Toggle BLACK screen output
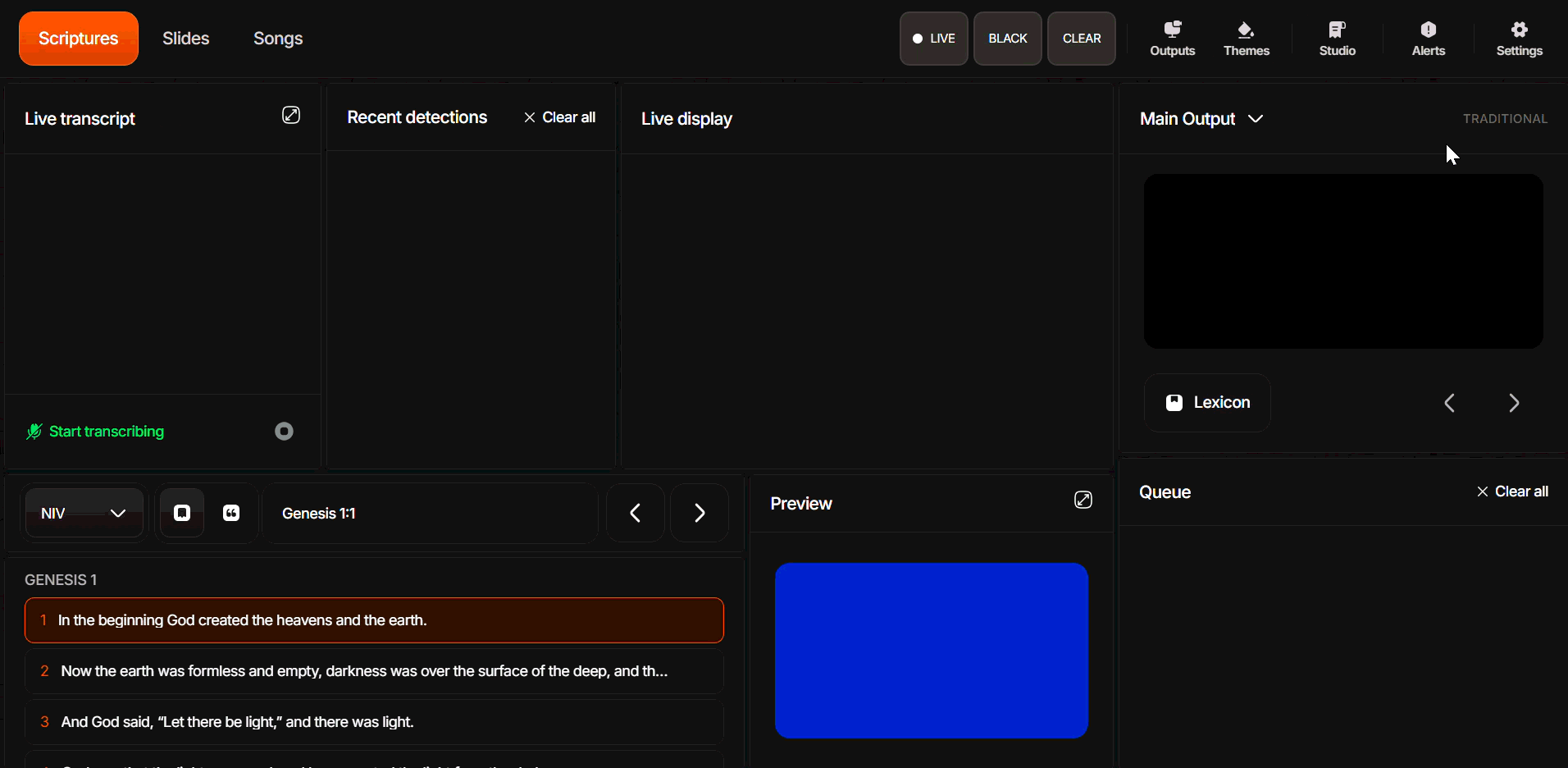Screen dimensions: 1568x768 pos(1007,39)
